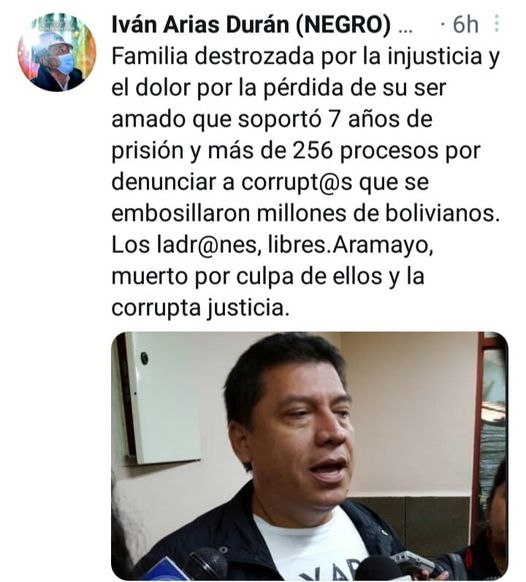526x582 pixels.
Task: Click the phrase 'corrupta justicia' at the tweet's end
Action: tap(200, 309)
